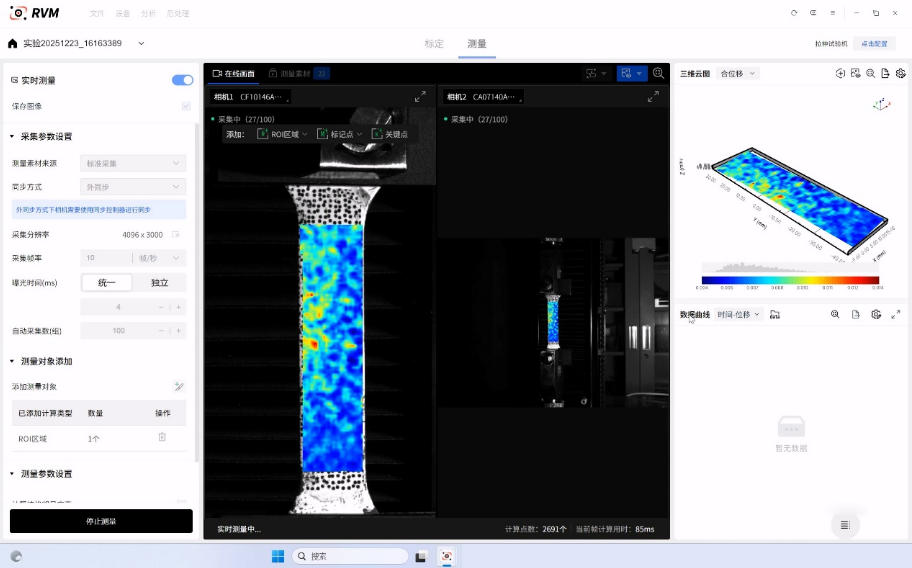Open the 时间-位移 curve type dropdown
The height and width of the screenshot is (568, 912).
coord(738,314)
